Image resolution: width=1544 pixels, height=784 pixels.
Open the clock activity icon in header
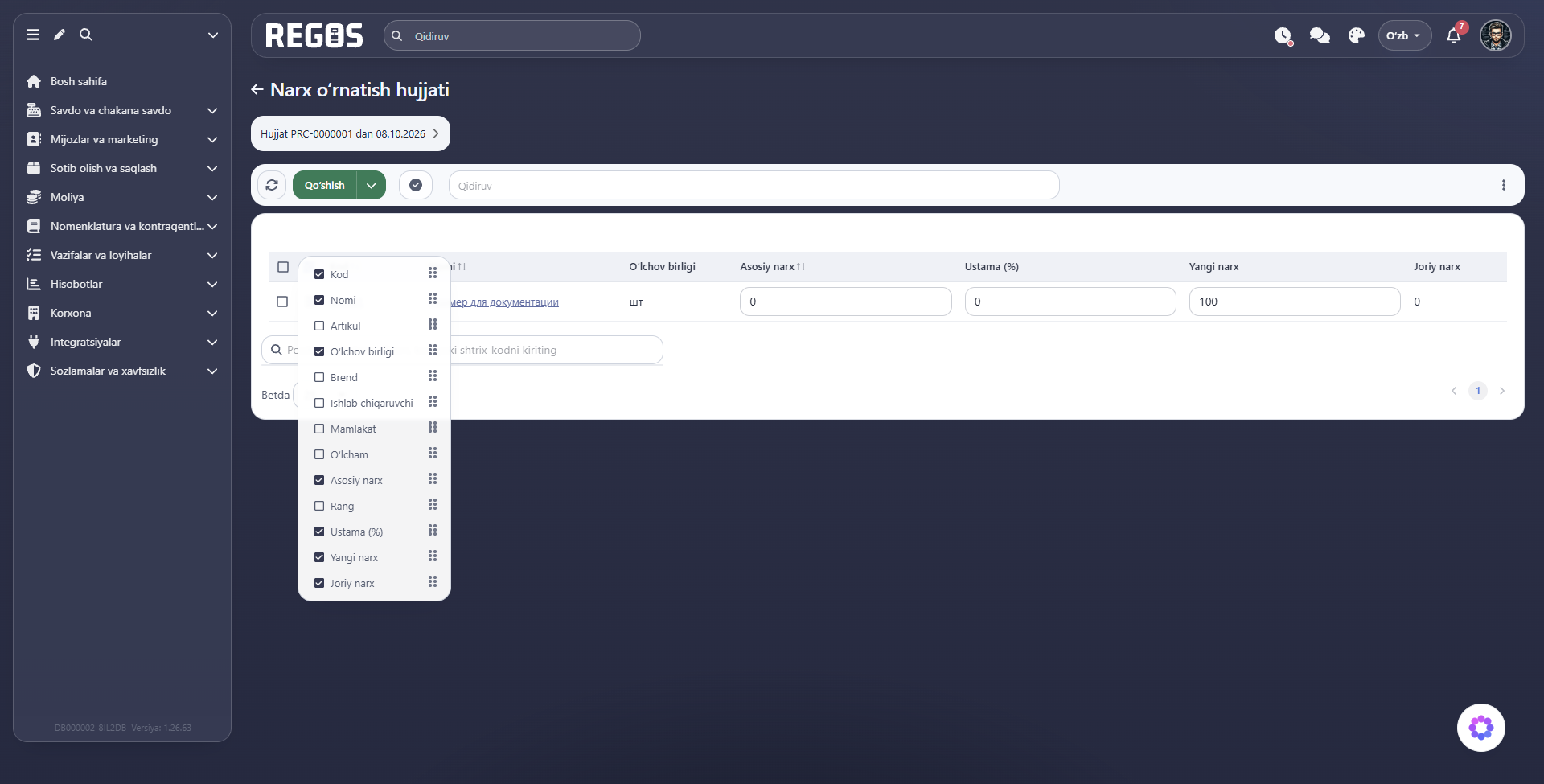(1283, 35)
